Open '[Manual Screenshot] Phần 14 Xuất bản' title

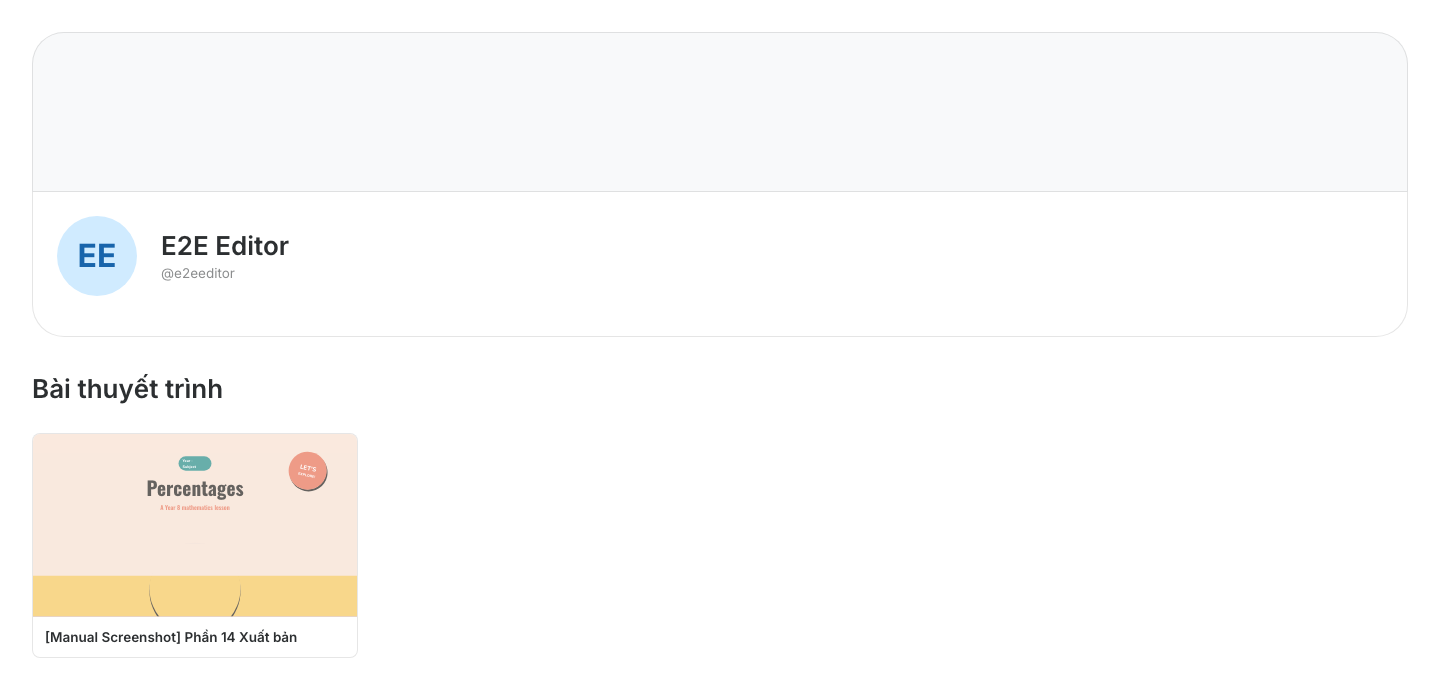[x=171, y=637]
